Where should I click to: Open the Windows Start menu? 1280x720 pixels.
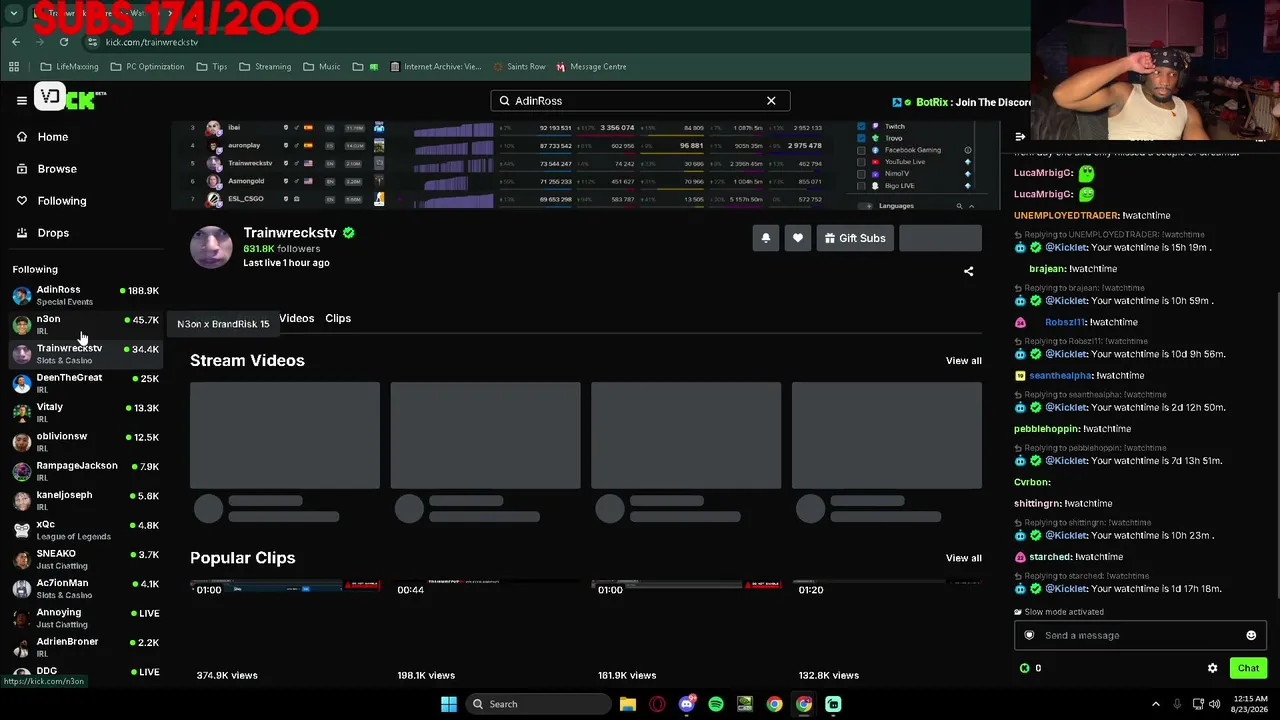(449, 704)
